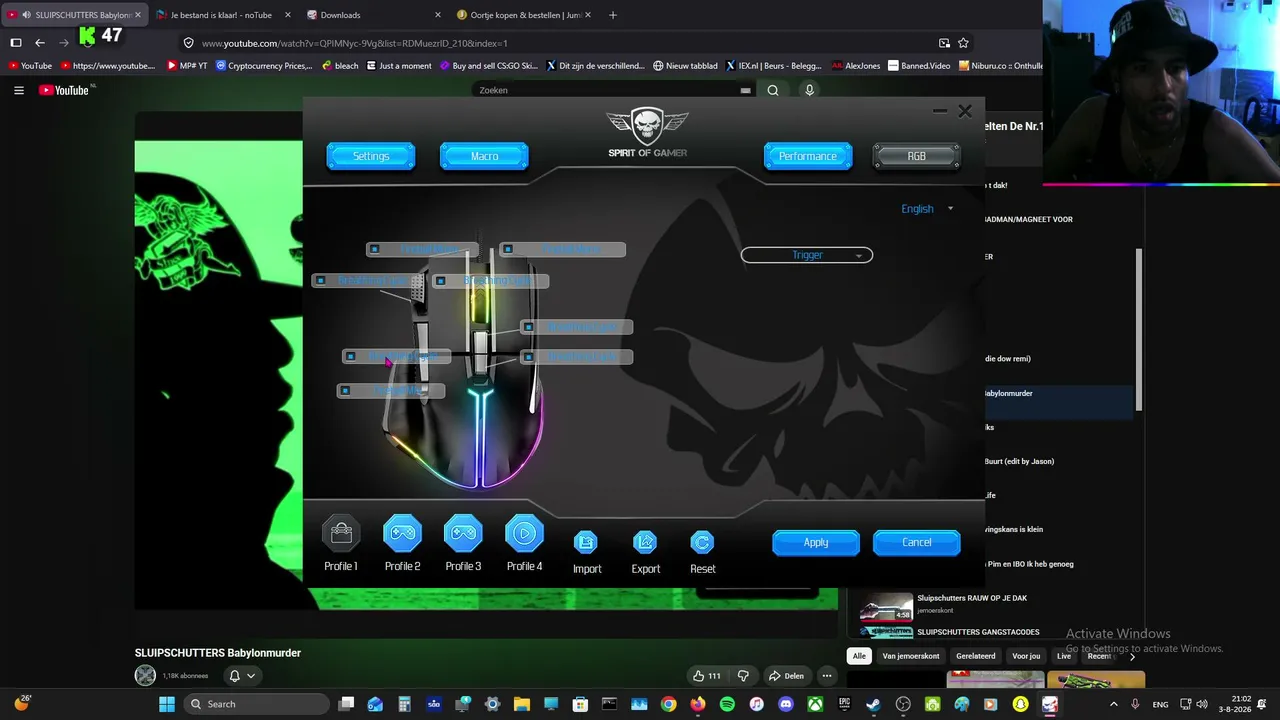
Task: Click the Windows taskbar Search box
Action: tap(255, 704)
